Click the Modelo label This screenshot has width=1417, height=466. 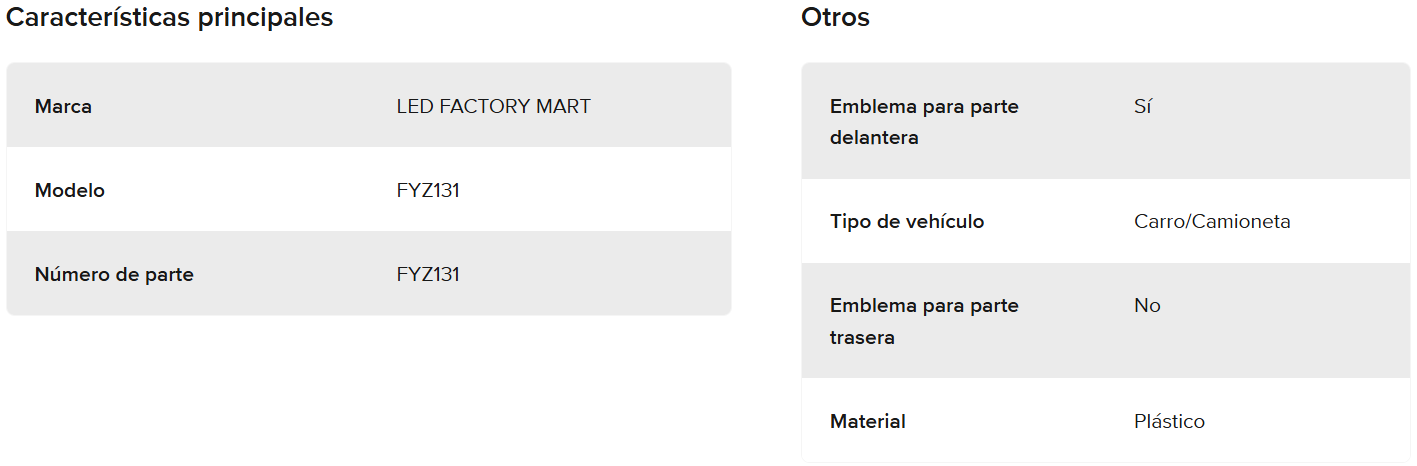click(x=70, y=190)
